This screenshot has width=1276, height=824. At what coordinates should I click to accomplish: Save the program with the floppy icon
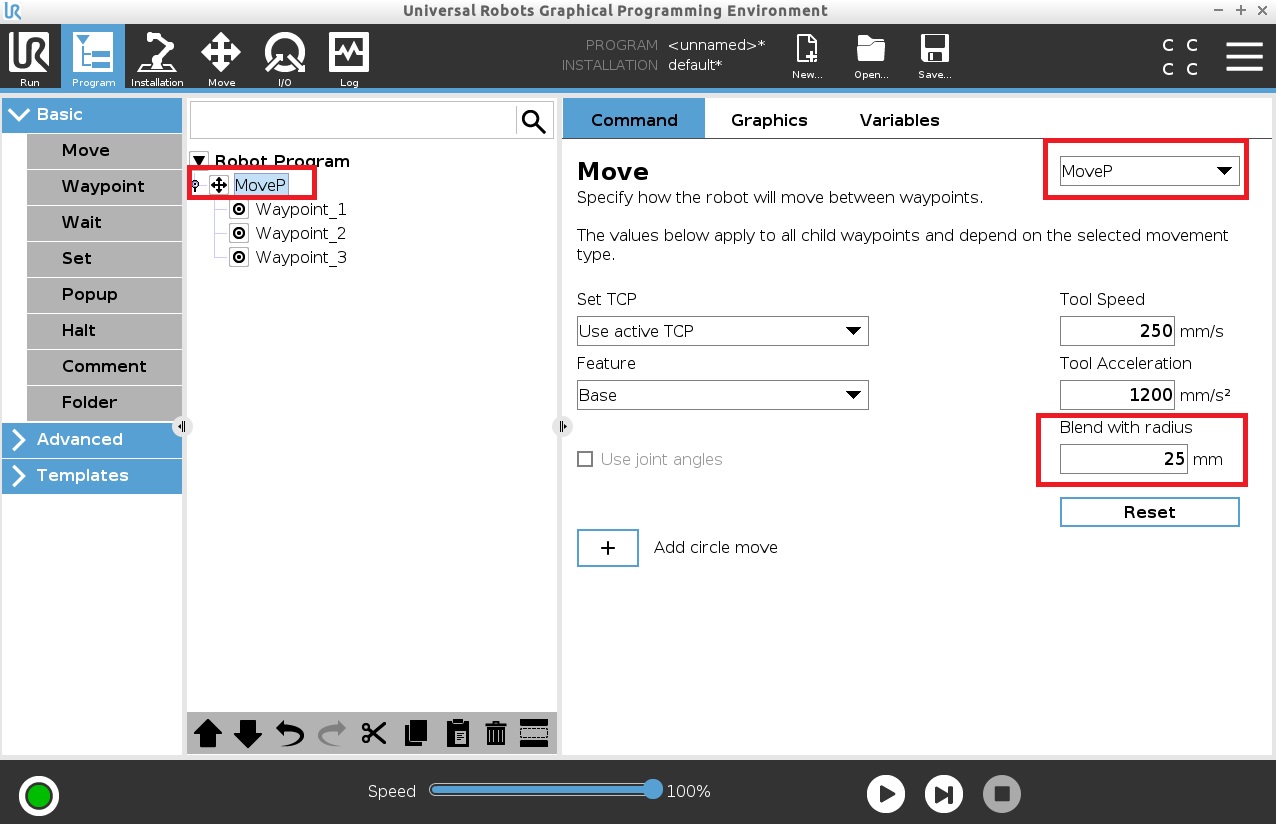pos(935,56)
